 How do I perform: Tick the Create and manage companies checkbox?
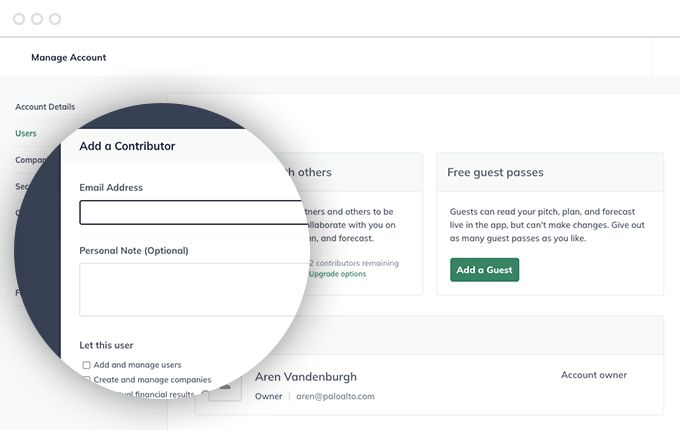[87, 380]
